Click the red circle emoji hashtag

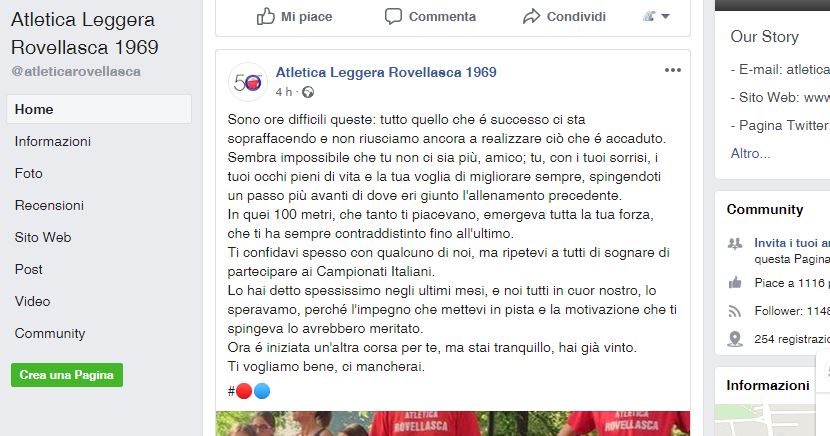244,391
